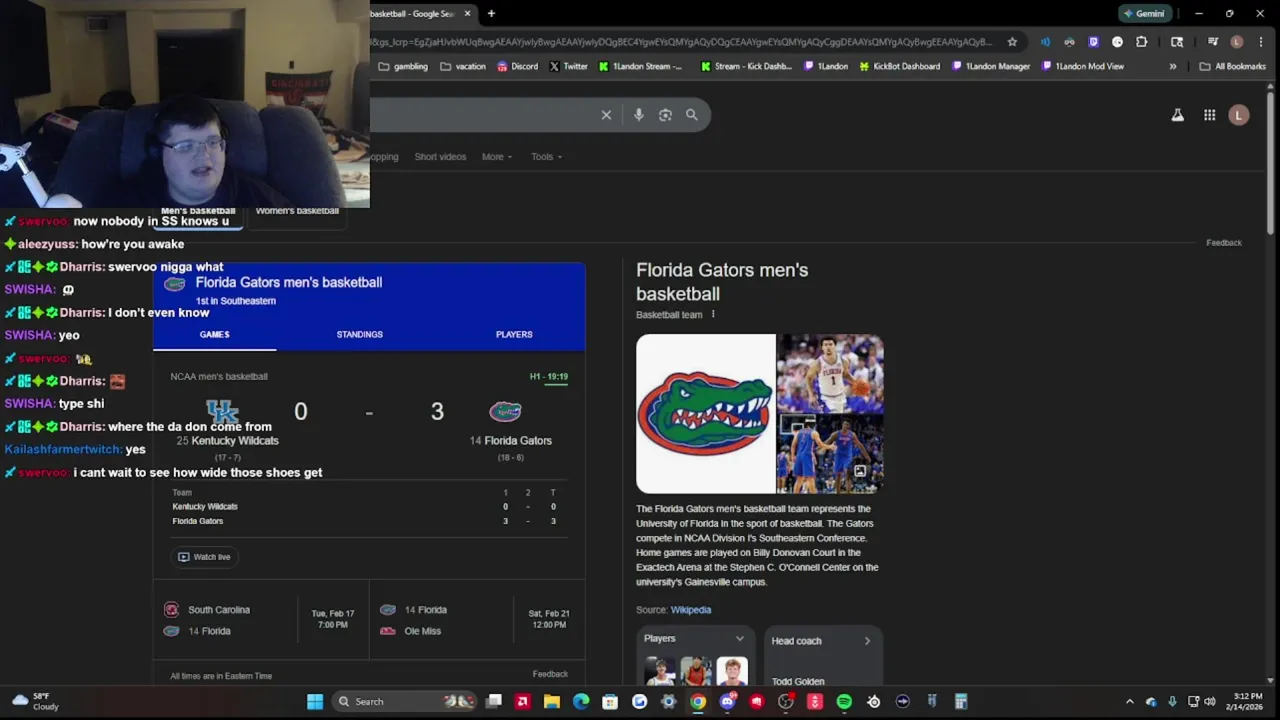The height and width of the screenshot is (720, 1280).
Task: Open Gemini in Chrome
Action: tap(1145, 14)
